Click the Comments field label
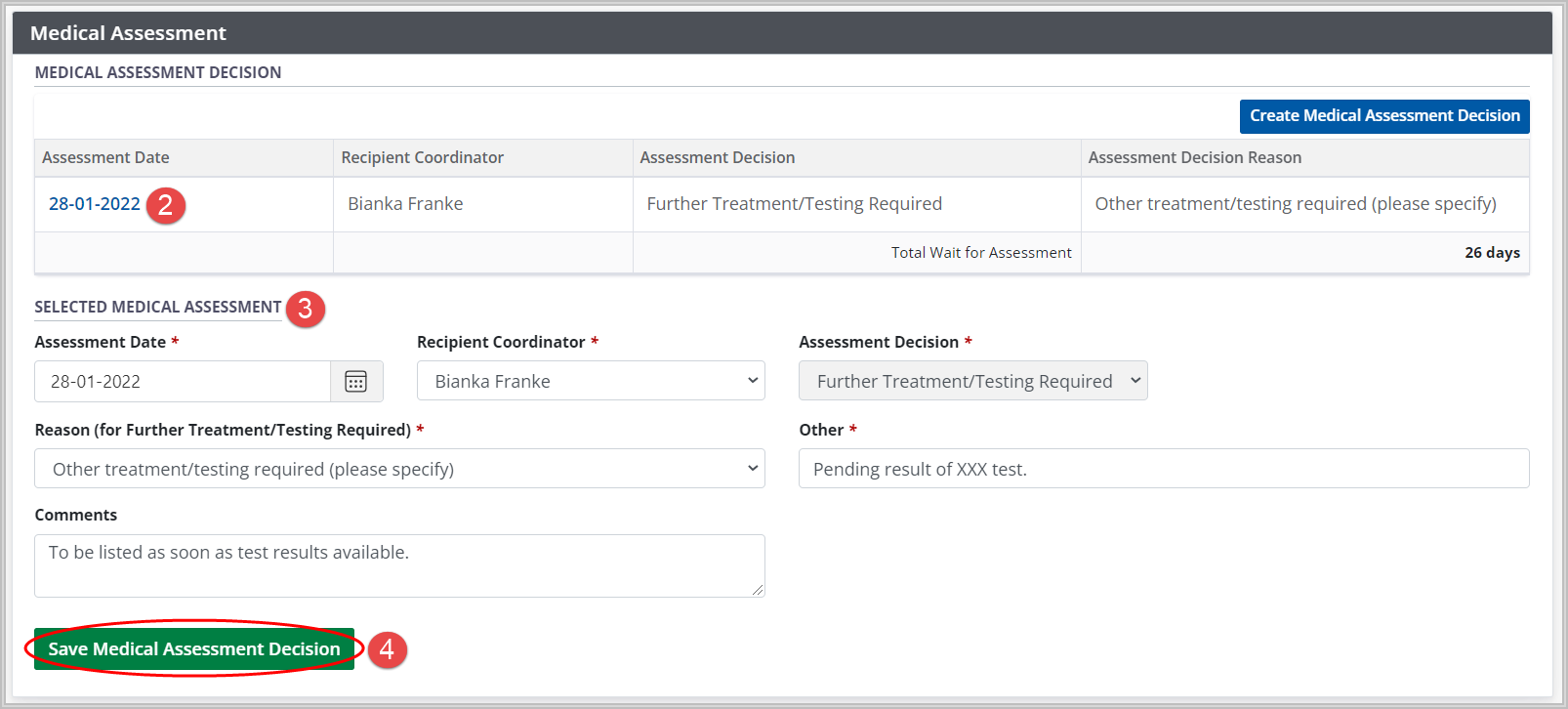 click(76, 515)
